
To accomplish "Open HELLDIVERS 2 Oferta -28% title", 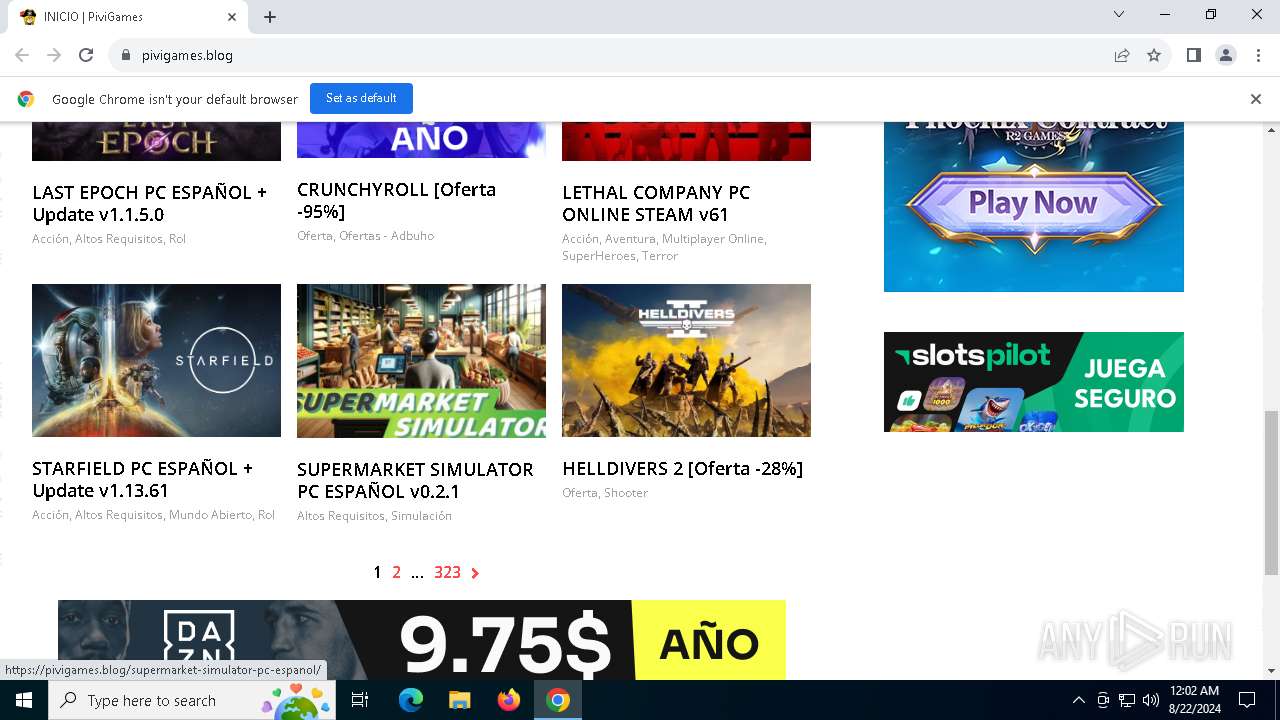I will click(x=683, y=468).
